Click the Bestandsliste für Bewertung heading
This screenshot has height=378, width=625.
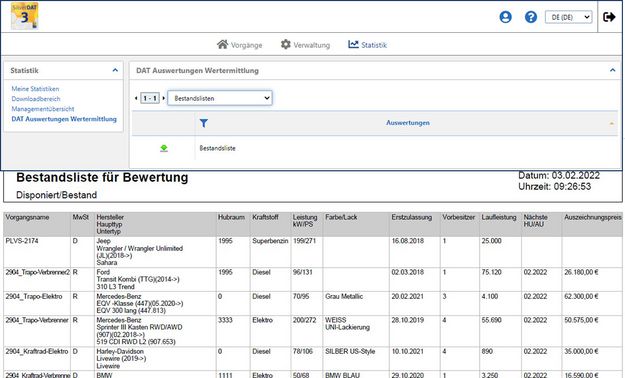[x=102, y=177]
